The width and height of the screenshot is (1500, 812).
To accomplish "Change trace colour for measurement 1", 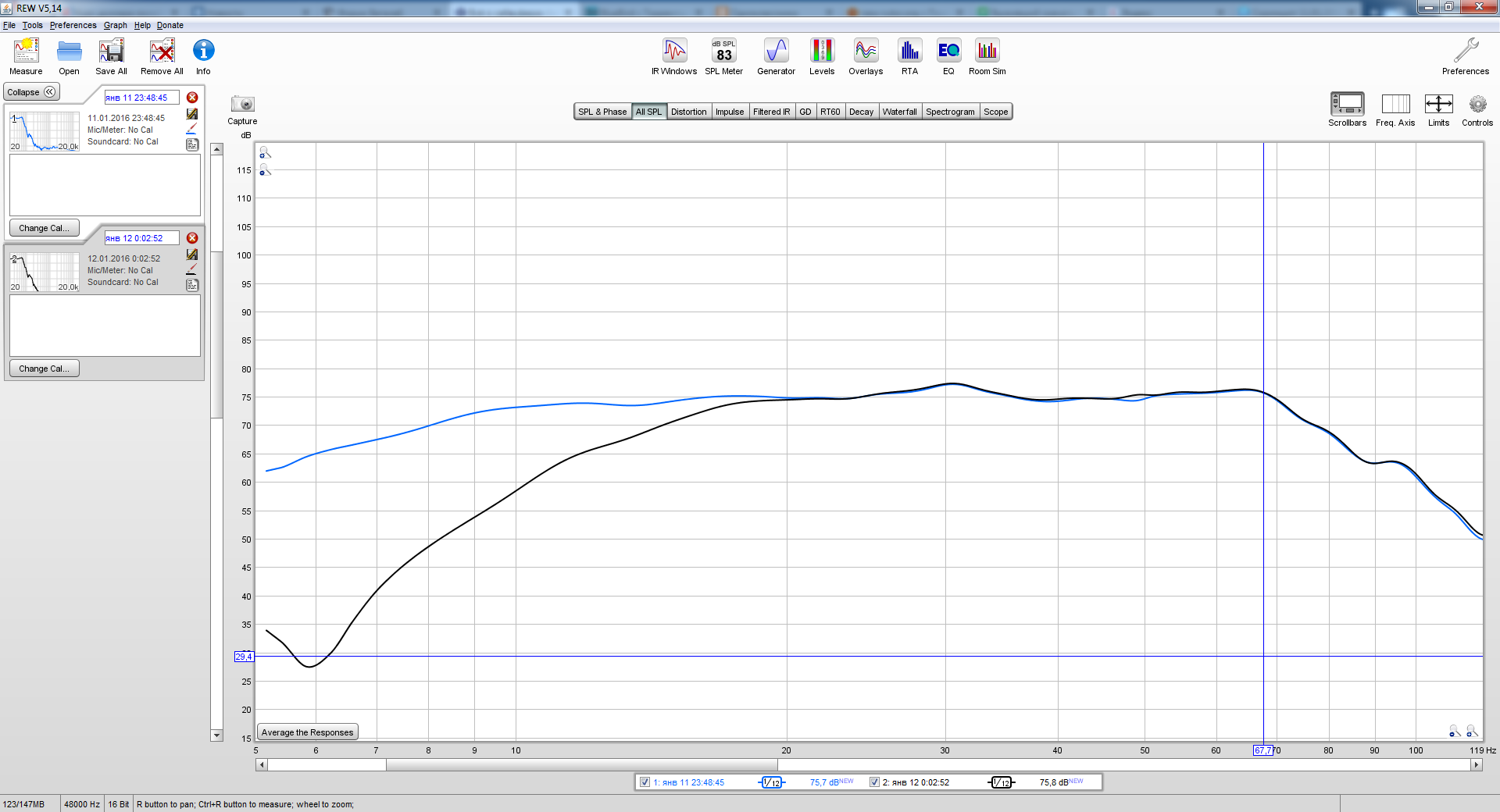I will coord(191,129).
